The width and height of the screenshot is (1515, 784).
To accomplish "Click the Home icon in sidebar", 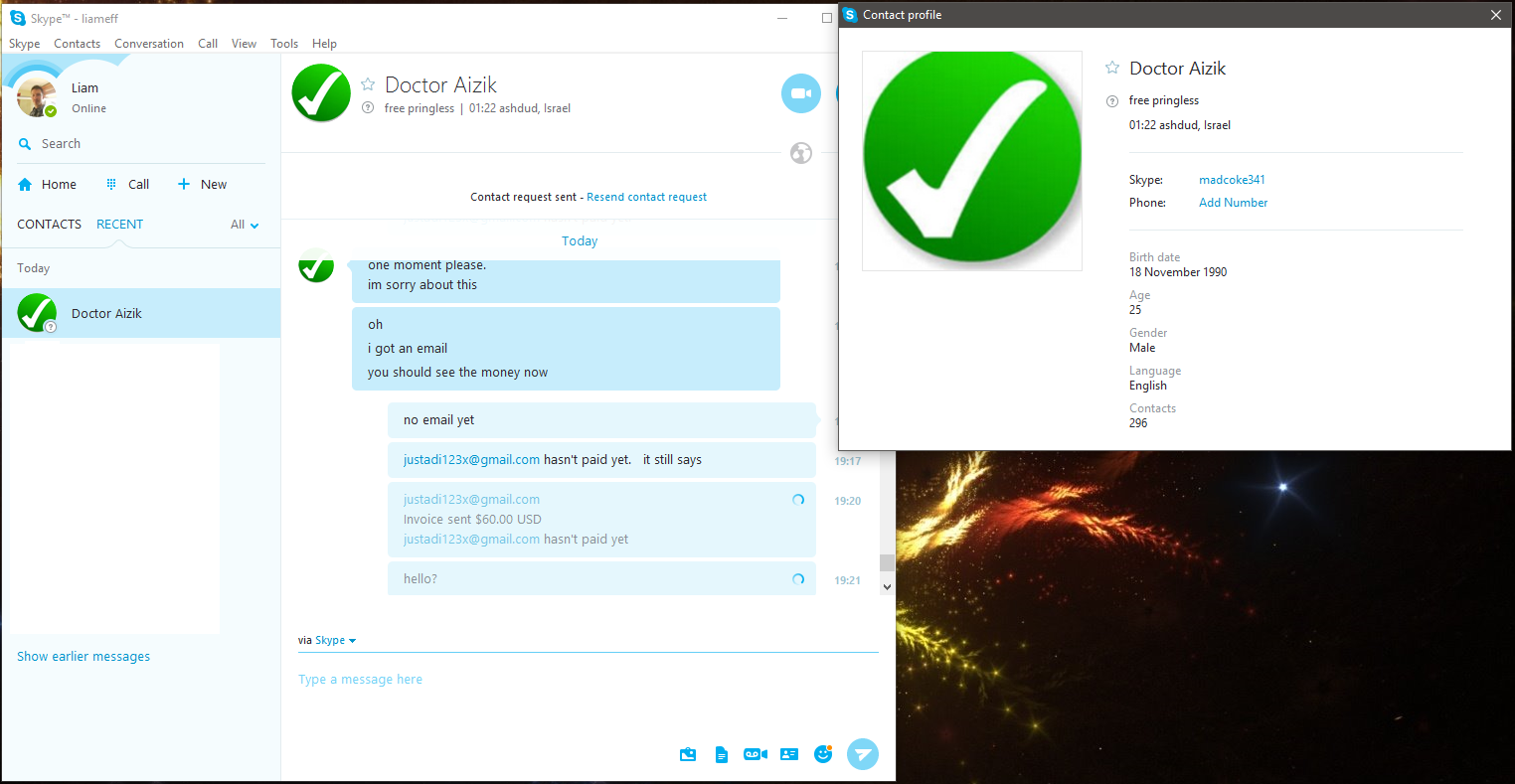I will pyautogui.click(x=25, y=185).
